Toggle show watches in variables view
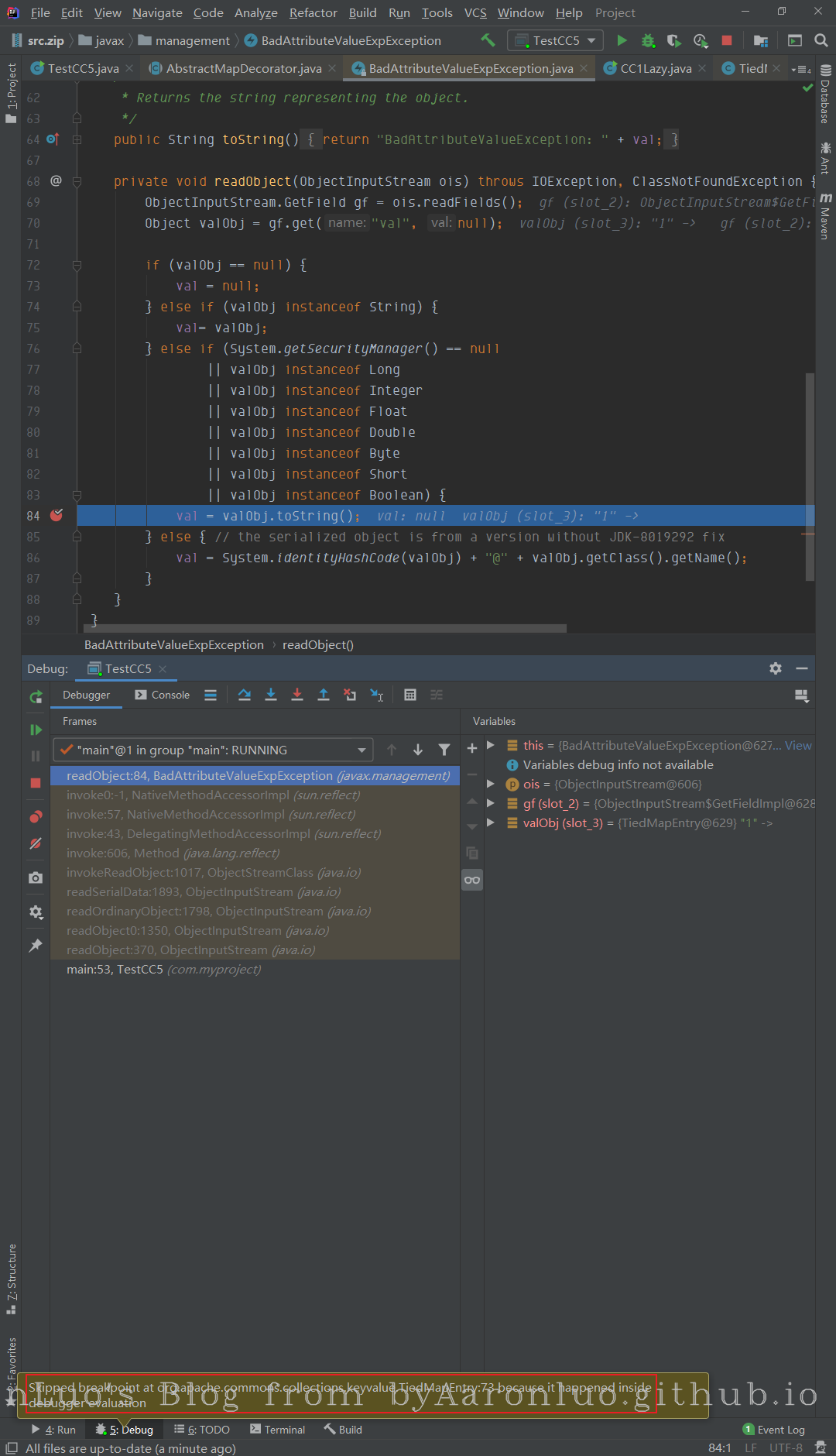The width and height of the screenshot is (836, 1456). click(x=472, y=880)
